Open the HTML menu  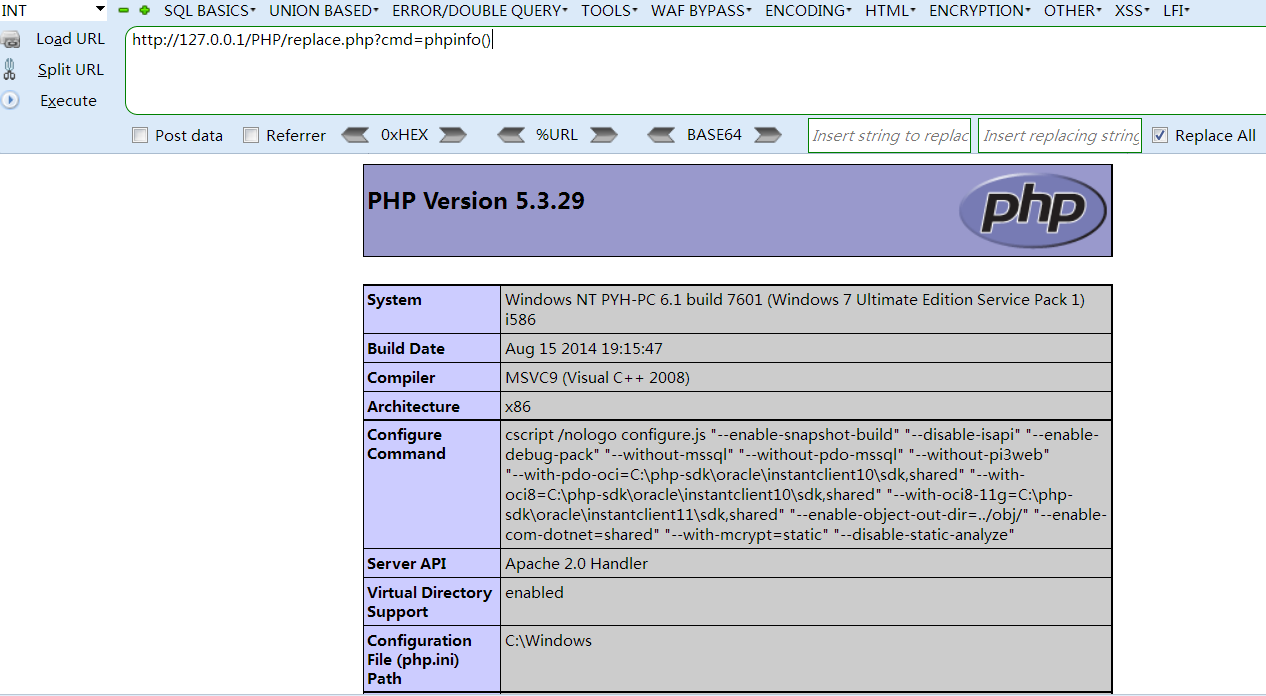tap(891, 10)
